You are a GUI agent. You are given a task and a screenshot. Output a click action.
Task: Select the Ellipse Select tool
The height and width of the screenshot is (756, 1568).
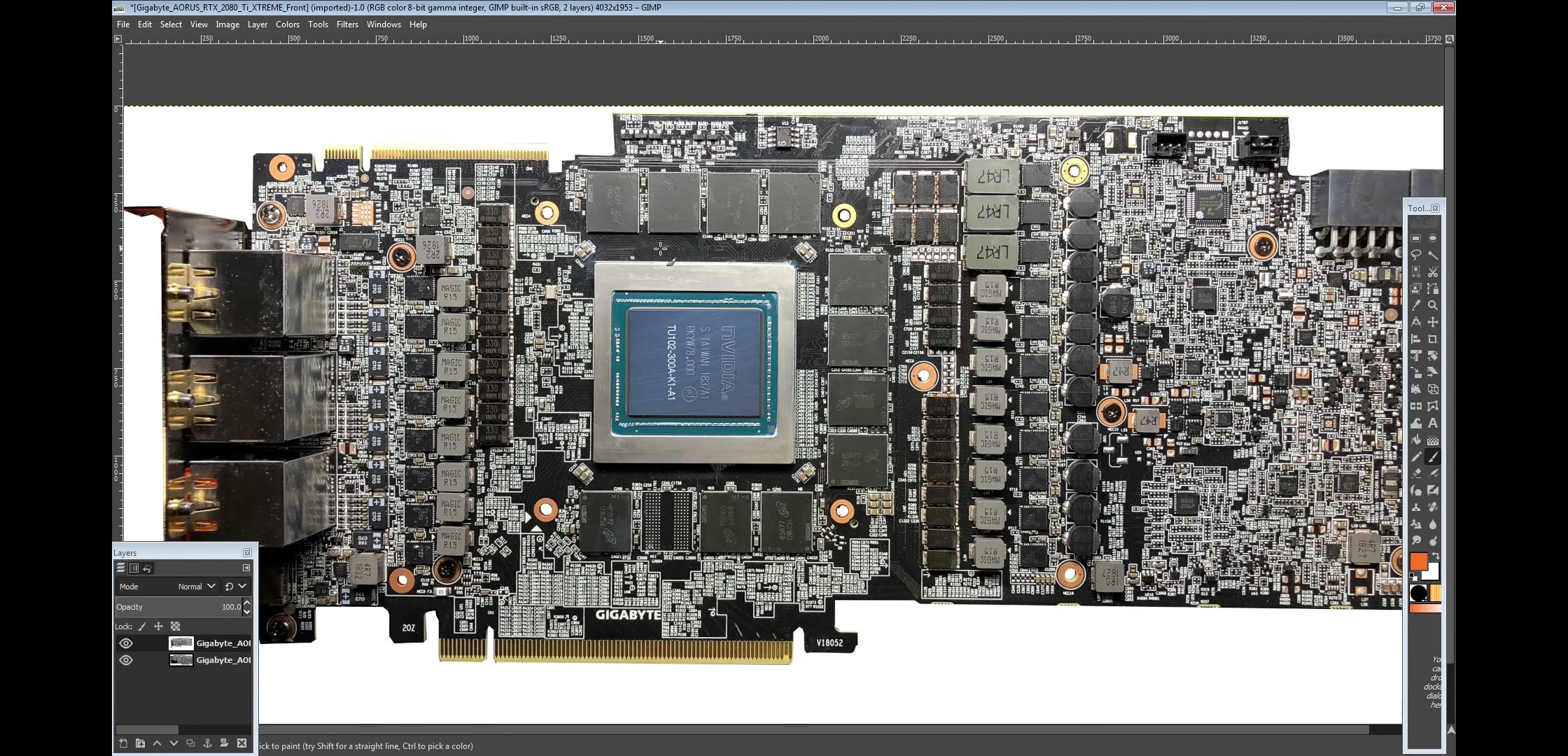[1432, 239]
